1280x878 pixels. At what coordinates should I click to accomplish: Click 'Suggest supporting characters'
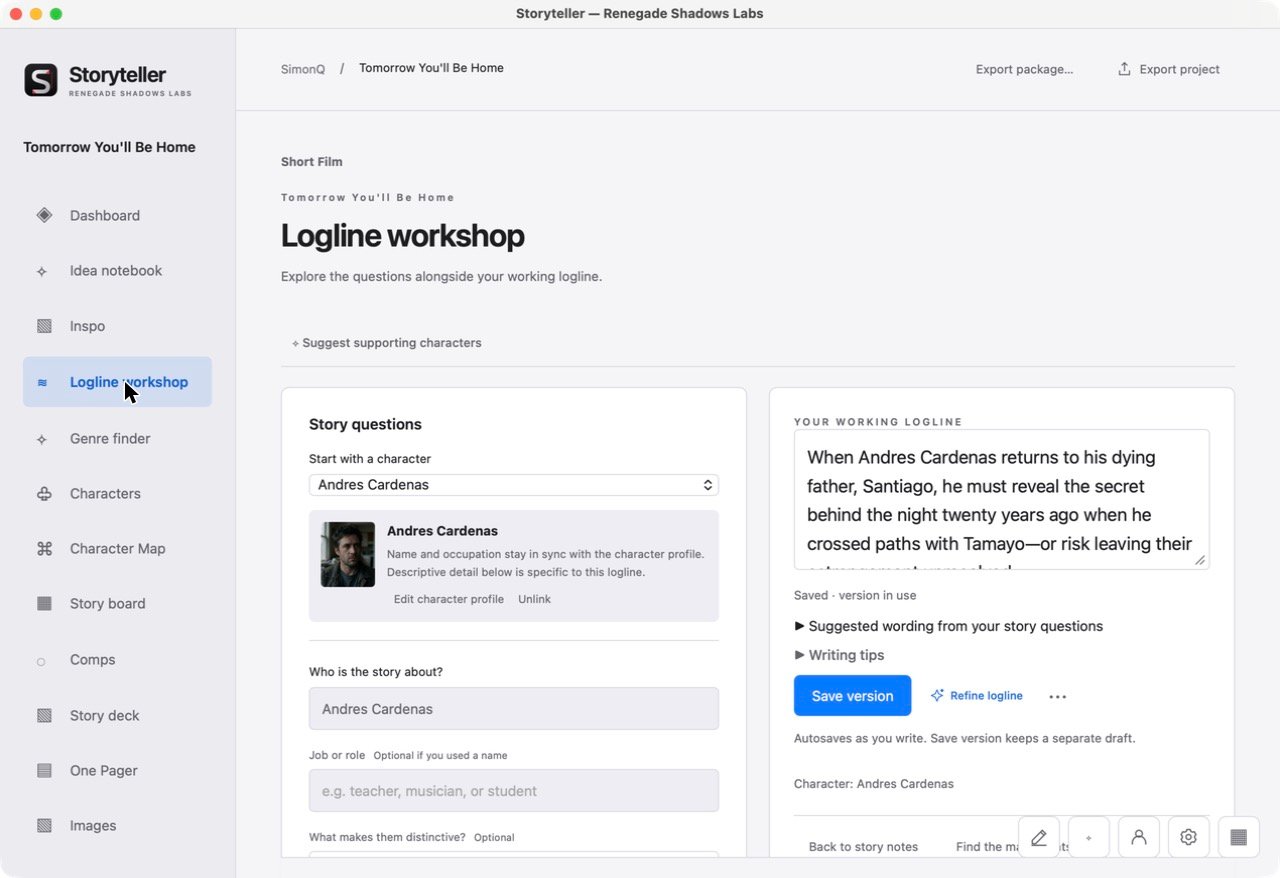[386, 343]
